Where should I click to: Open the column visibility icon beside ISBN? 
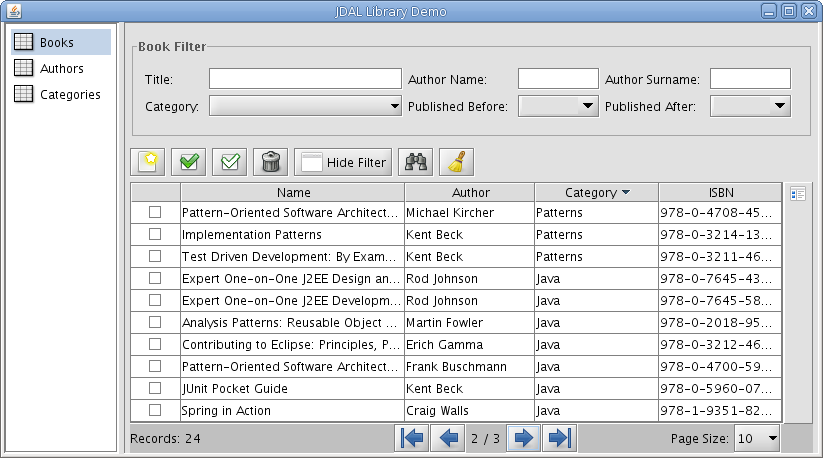click(x=797, y=194)
